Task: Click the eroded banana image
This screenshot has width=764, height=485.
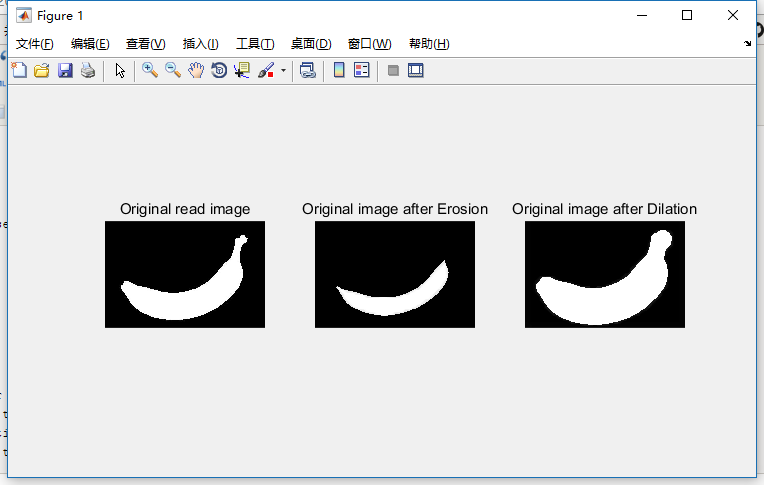Action: (x=395, y=274)
